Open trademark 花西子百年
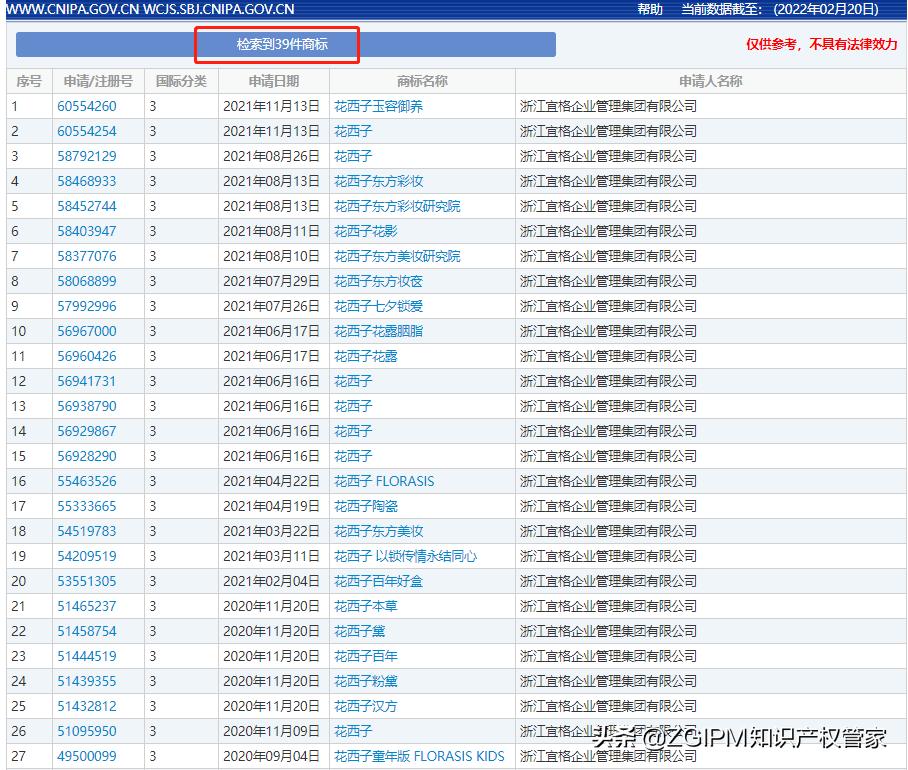This screenshot has width=908, height=770. pos(366,656)
